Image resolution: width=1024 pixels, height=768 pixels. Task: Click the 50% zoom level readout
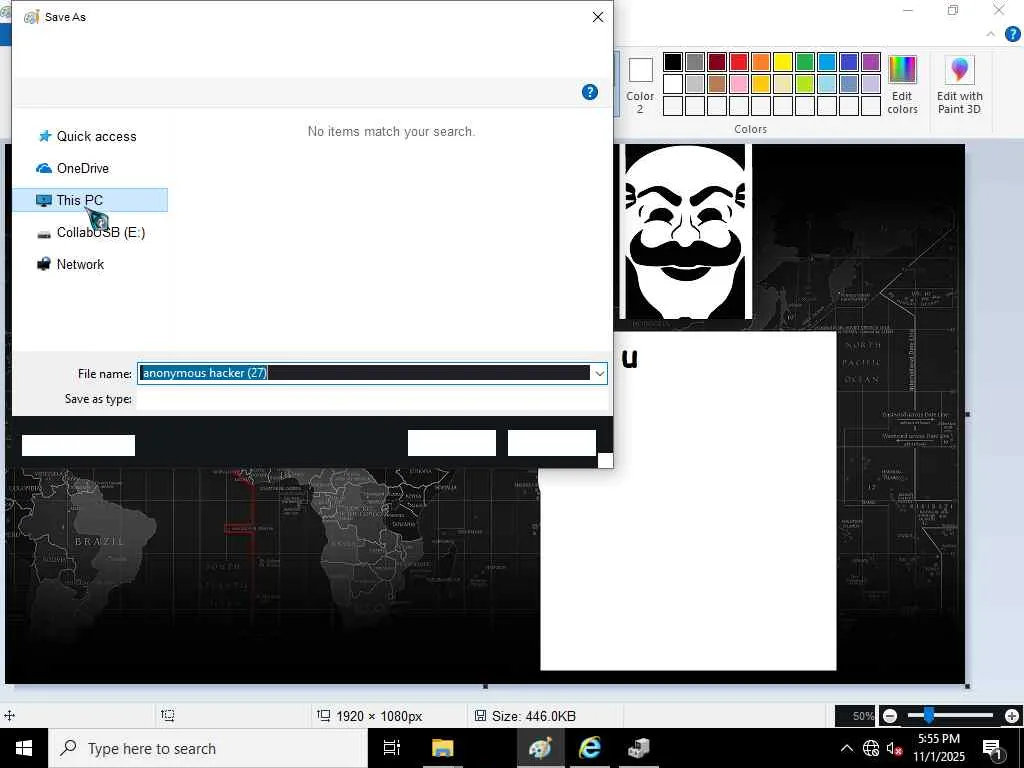[863, 716]
